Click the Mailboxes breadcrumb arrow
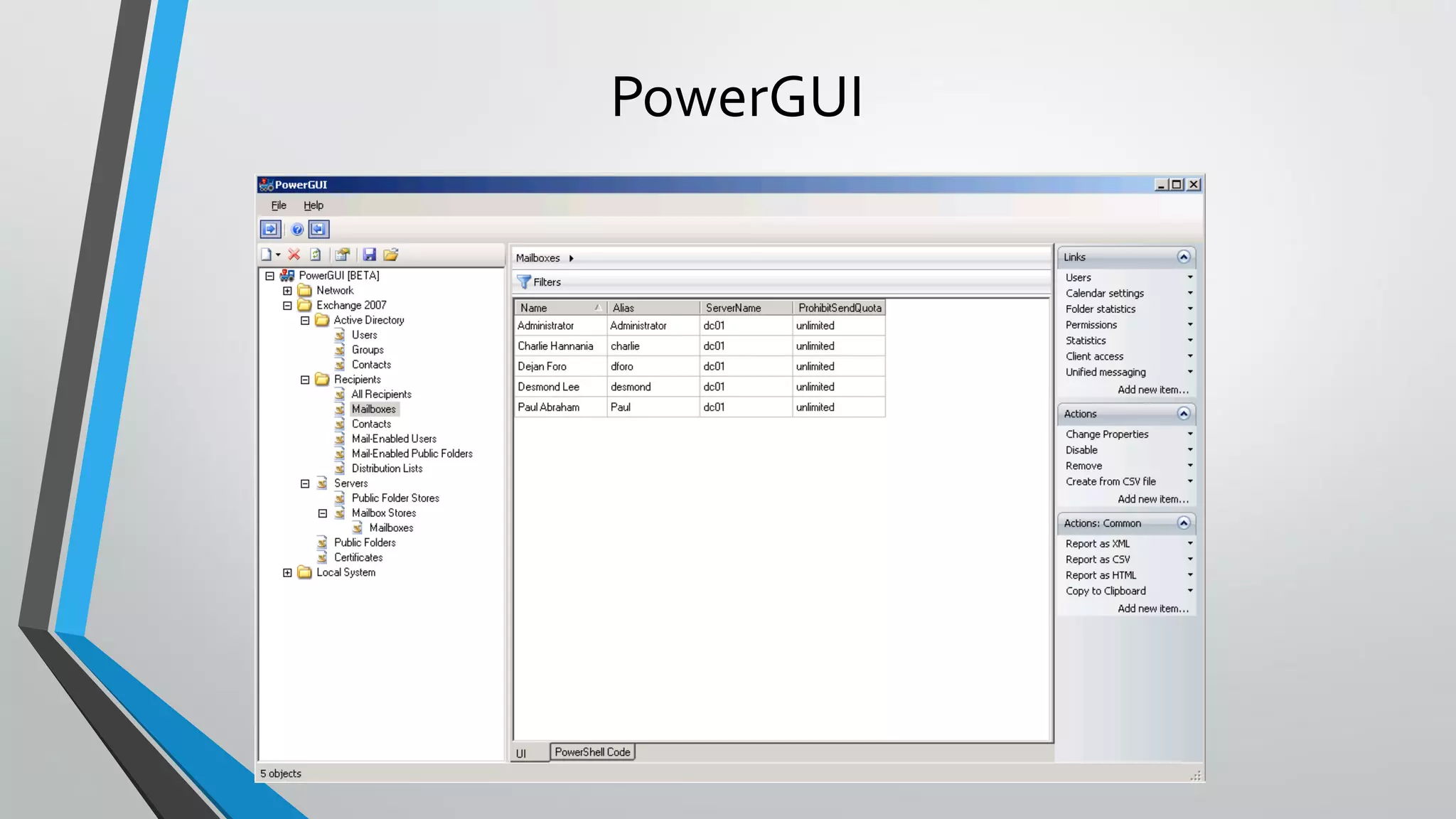Screen dimensions: 1456x819 point(571,258)
